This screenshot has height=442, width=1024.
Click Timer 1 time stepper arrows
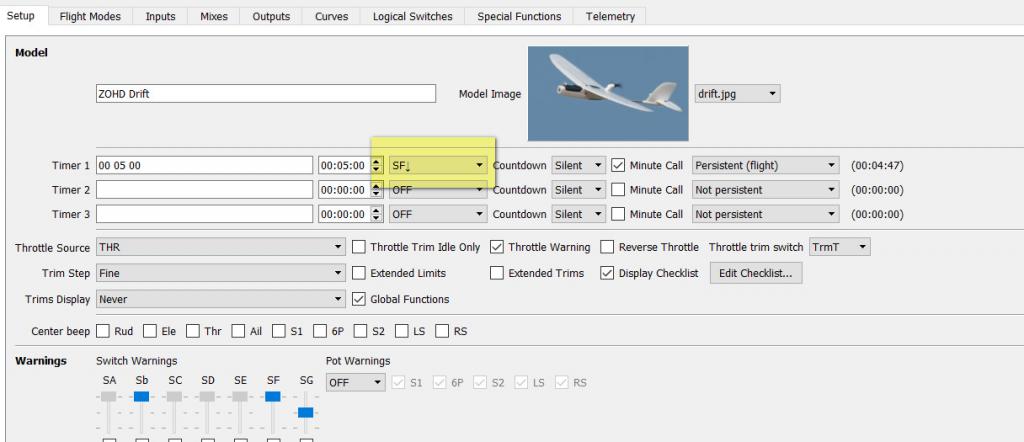376,165
